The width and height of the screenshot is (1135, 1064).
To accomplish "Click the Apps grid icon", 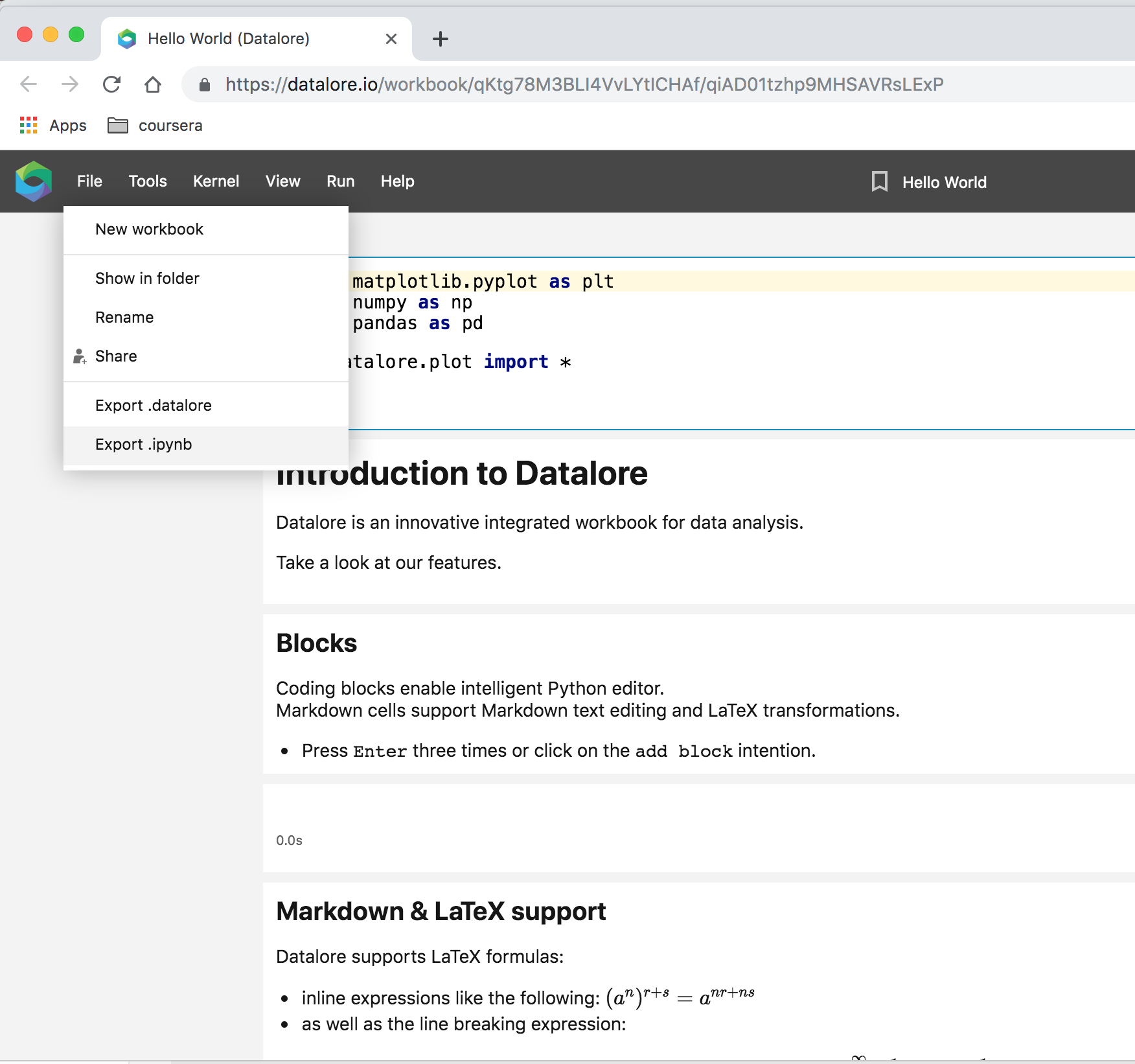I will coord(29,125).
